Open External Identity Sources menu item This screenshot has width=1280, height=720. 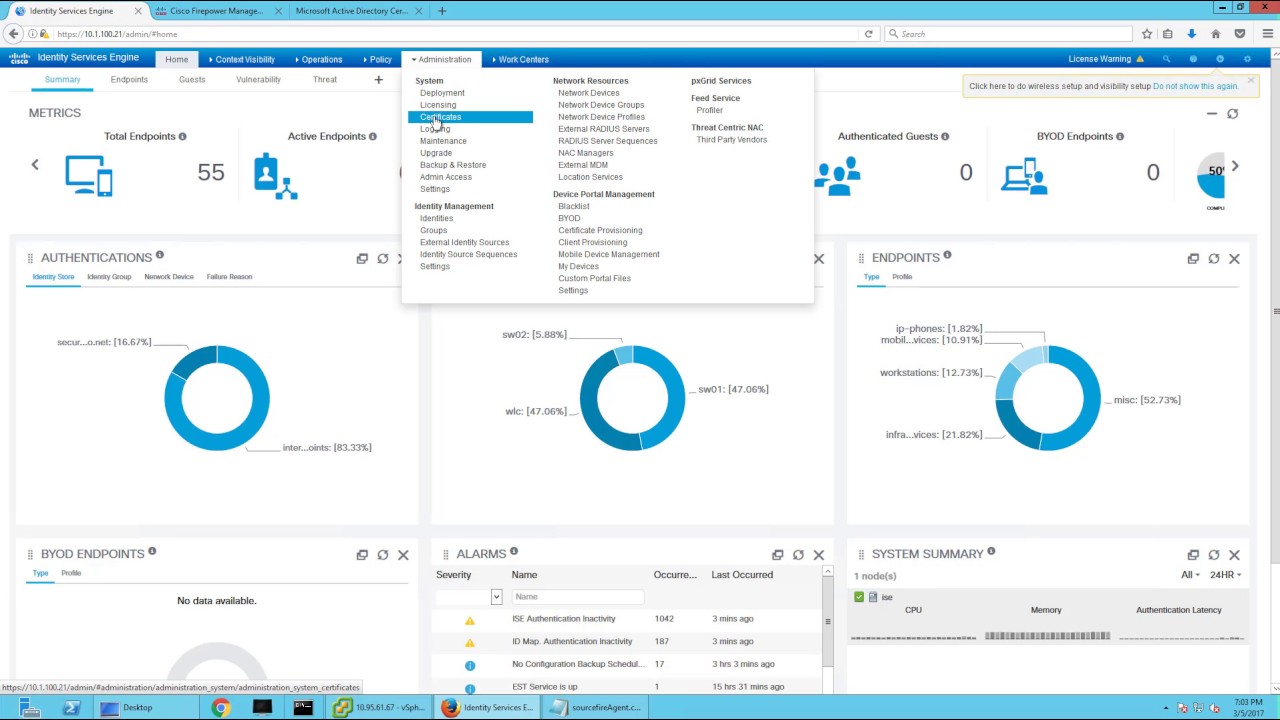click(464, 242)
